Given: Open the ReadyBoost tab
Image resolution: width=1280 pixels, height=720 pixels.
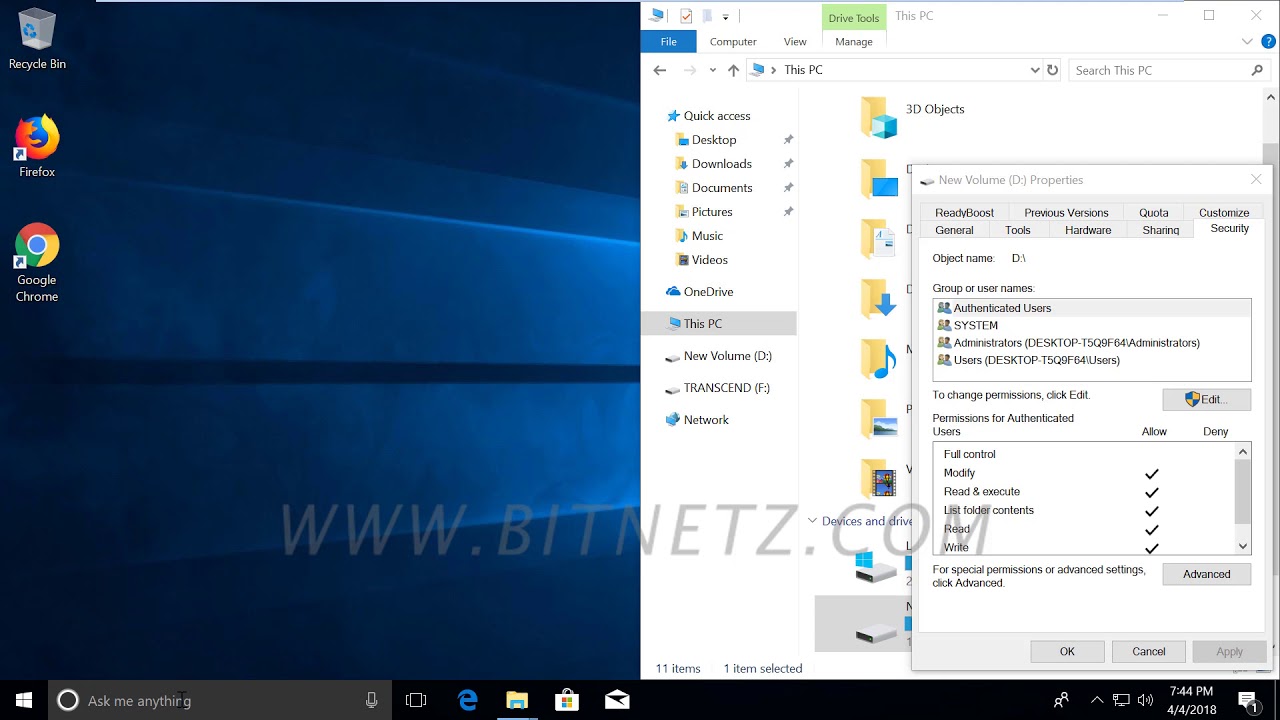Looking at the screenshot, I should (965, 212).
